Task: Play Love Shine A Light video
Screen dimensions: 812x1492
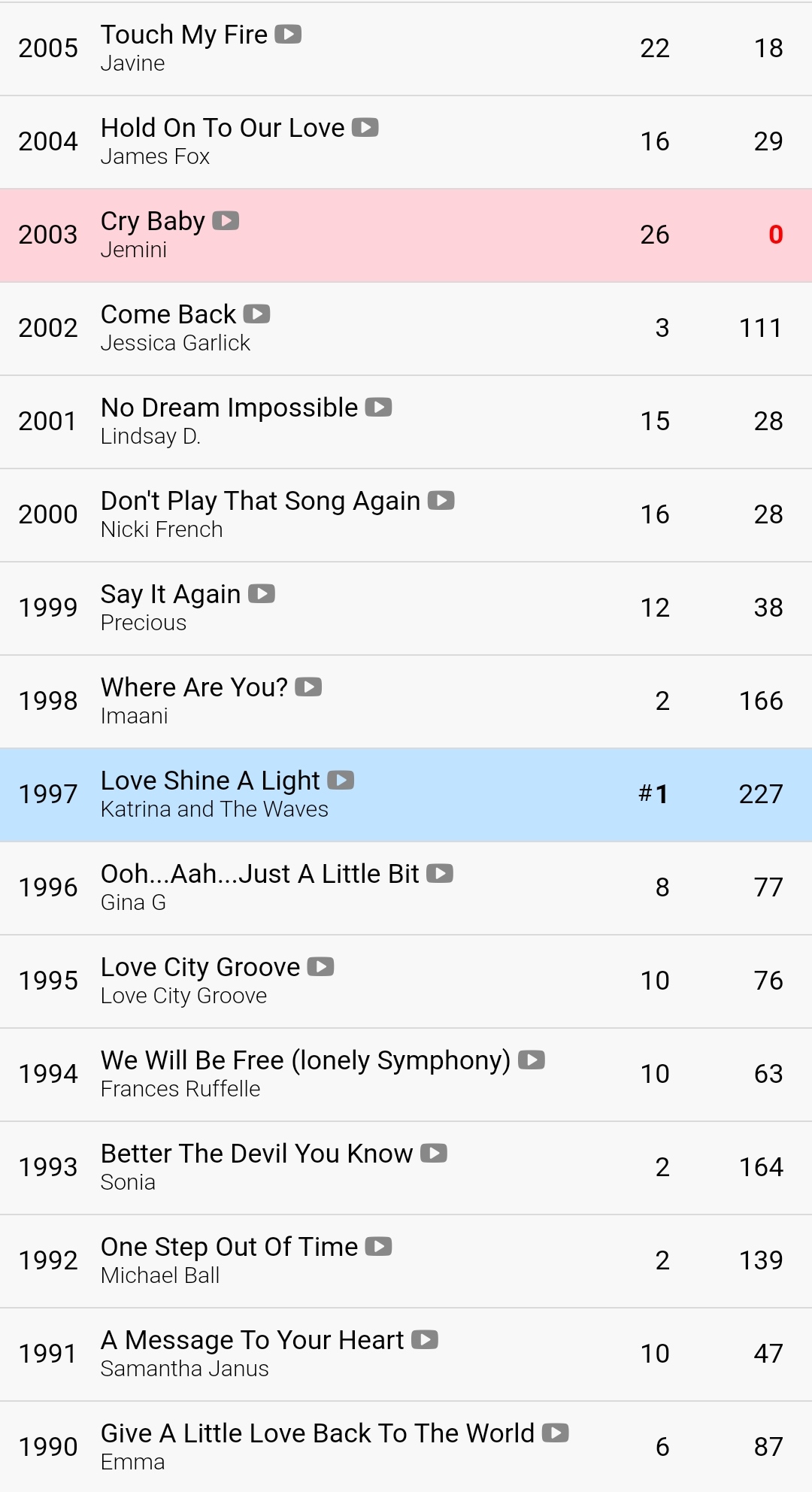Action: 341,781
